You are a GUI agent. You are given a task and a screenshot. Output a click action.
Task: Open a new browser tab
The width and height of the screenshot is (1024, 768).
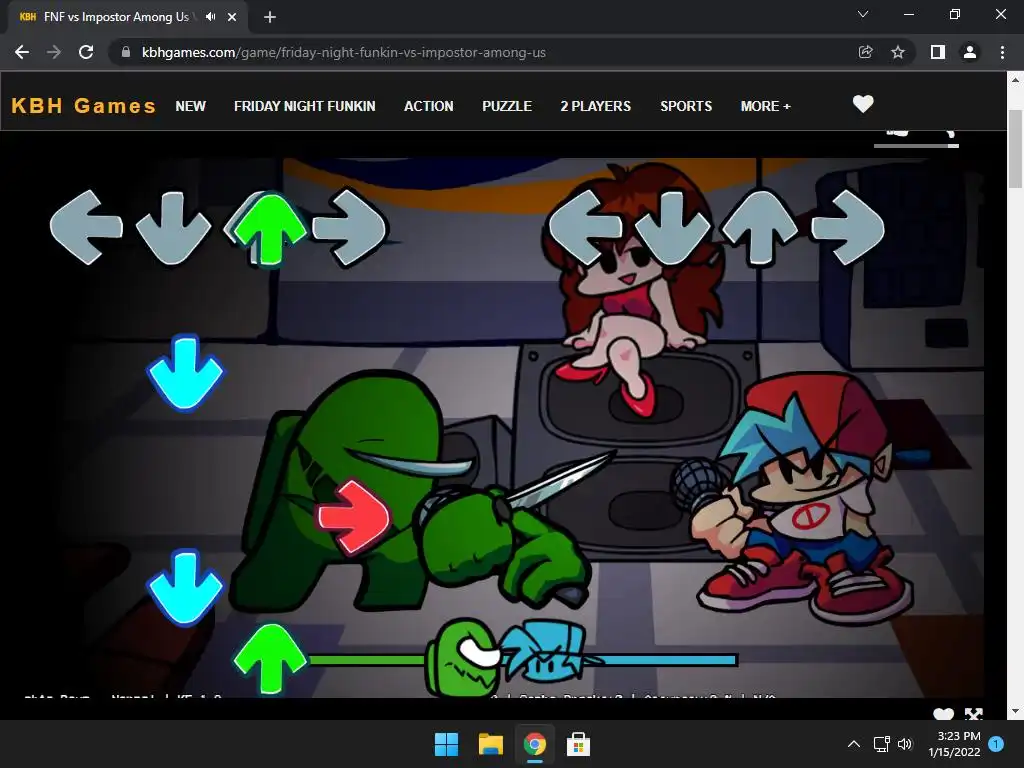(270, 17)
